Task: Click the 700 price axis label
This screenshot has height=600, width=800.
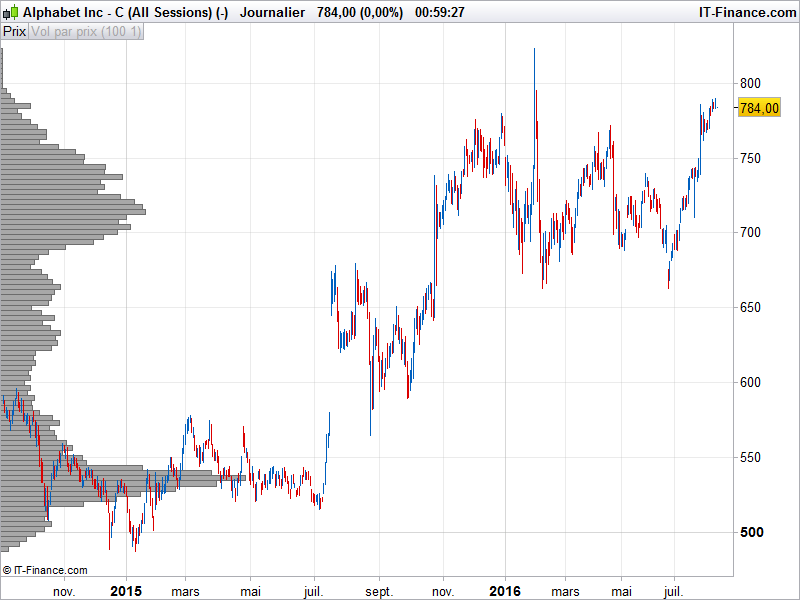Action: coord(750,233)
